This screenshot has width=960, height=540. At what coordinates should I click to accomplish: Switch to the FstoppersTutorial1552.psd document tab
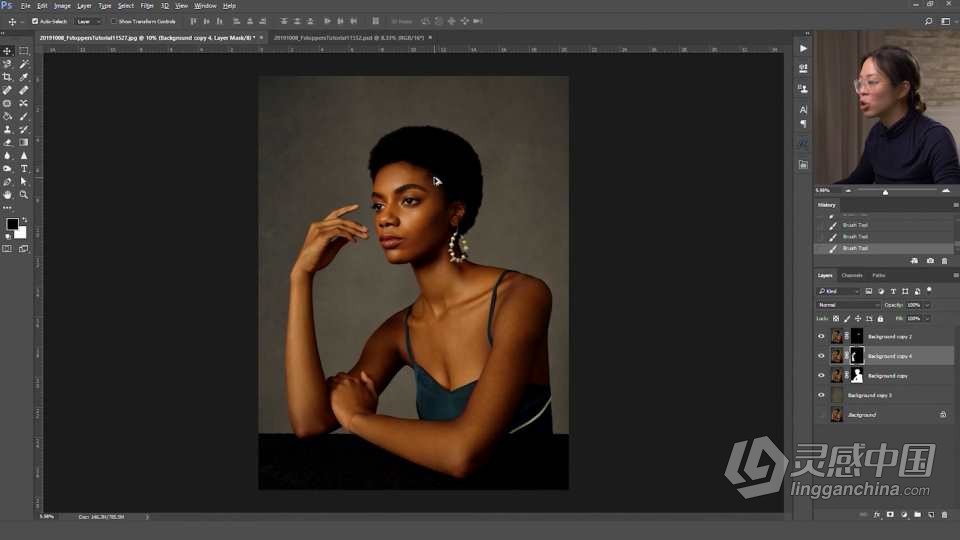[348, 38]
